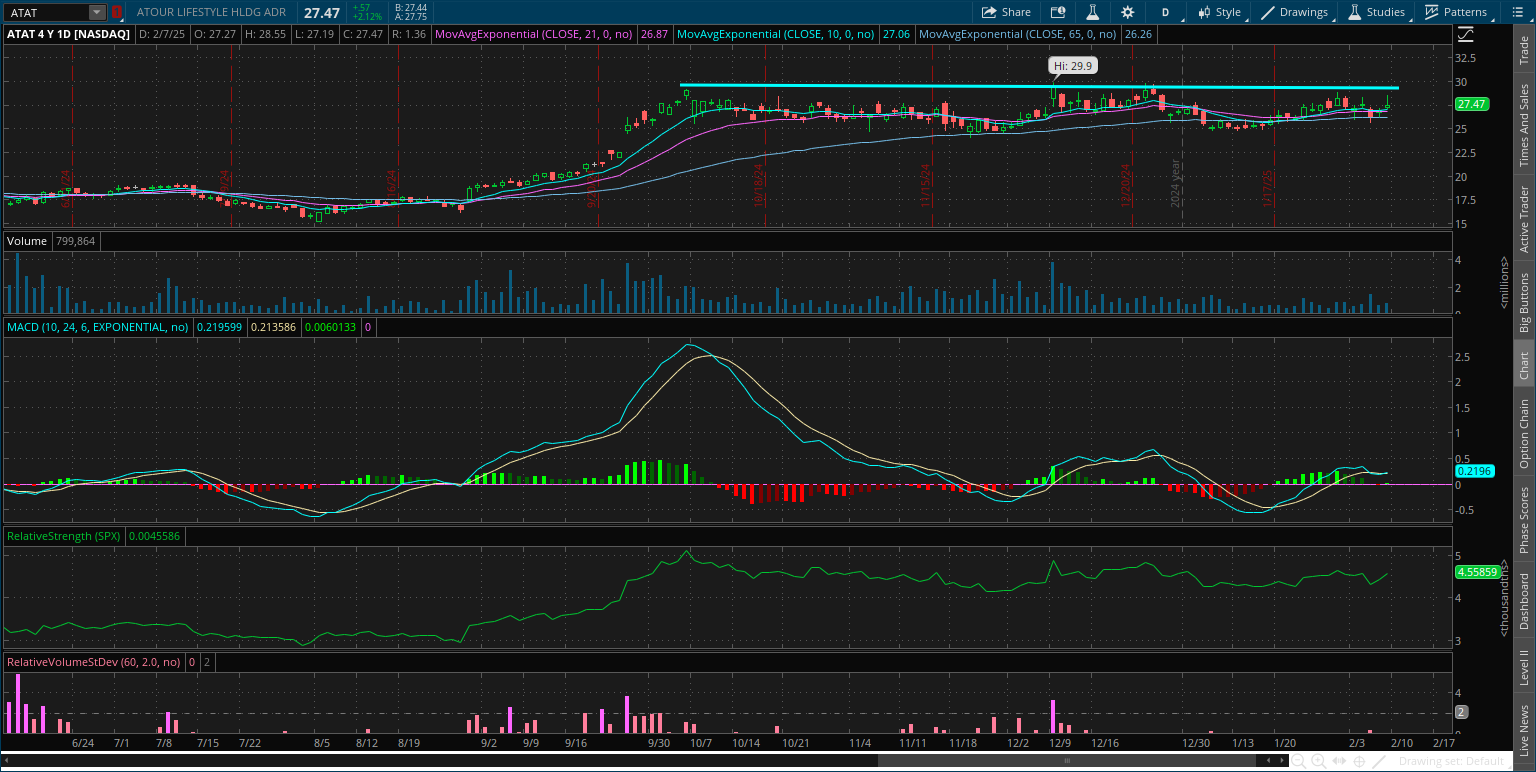Click the news/calendar events icon in toolbar

(1058, 12)
